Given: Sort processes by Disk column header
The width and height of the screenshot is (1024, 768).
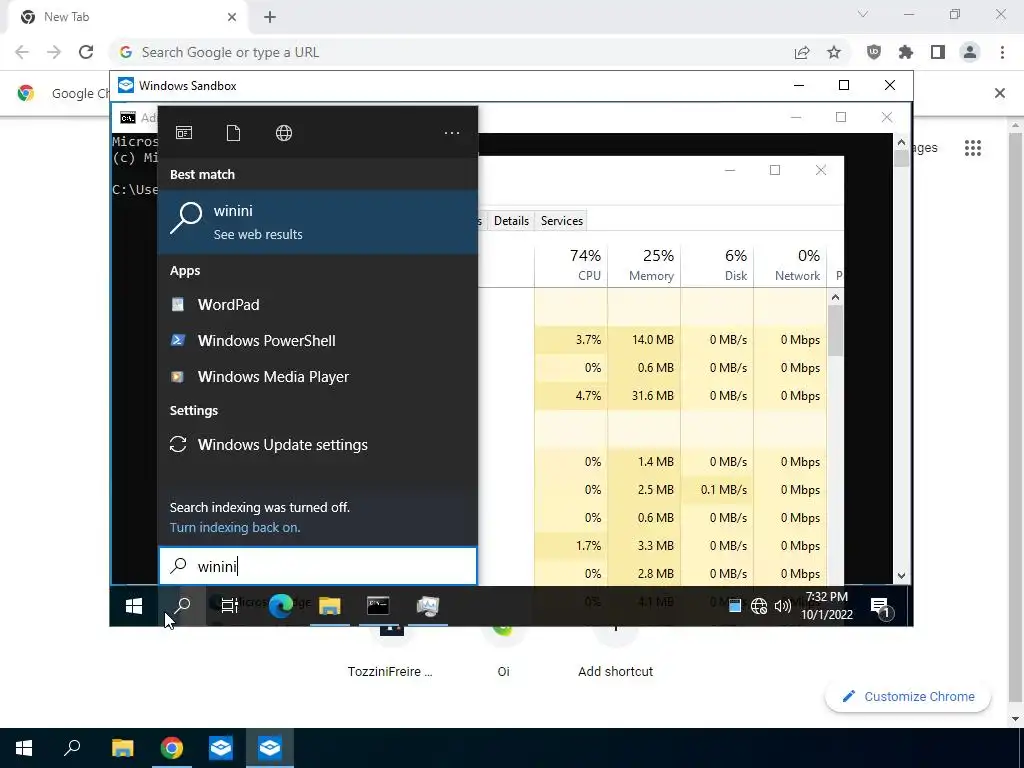Looking at the screenshot, I should point(717,265).
